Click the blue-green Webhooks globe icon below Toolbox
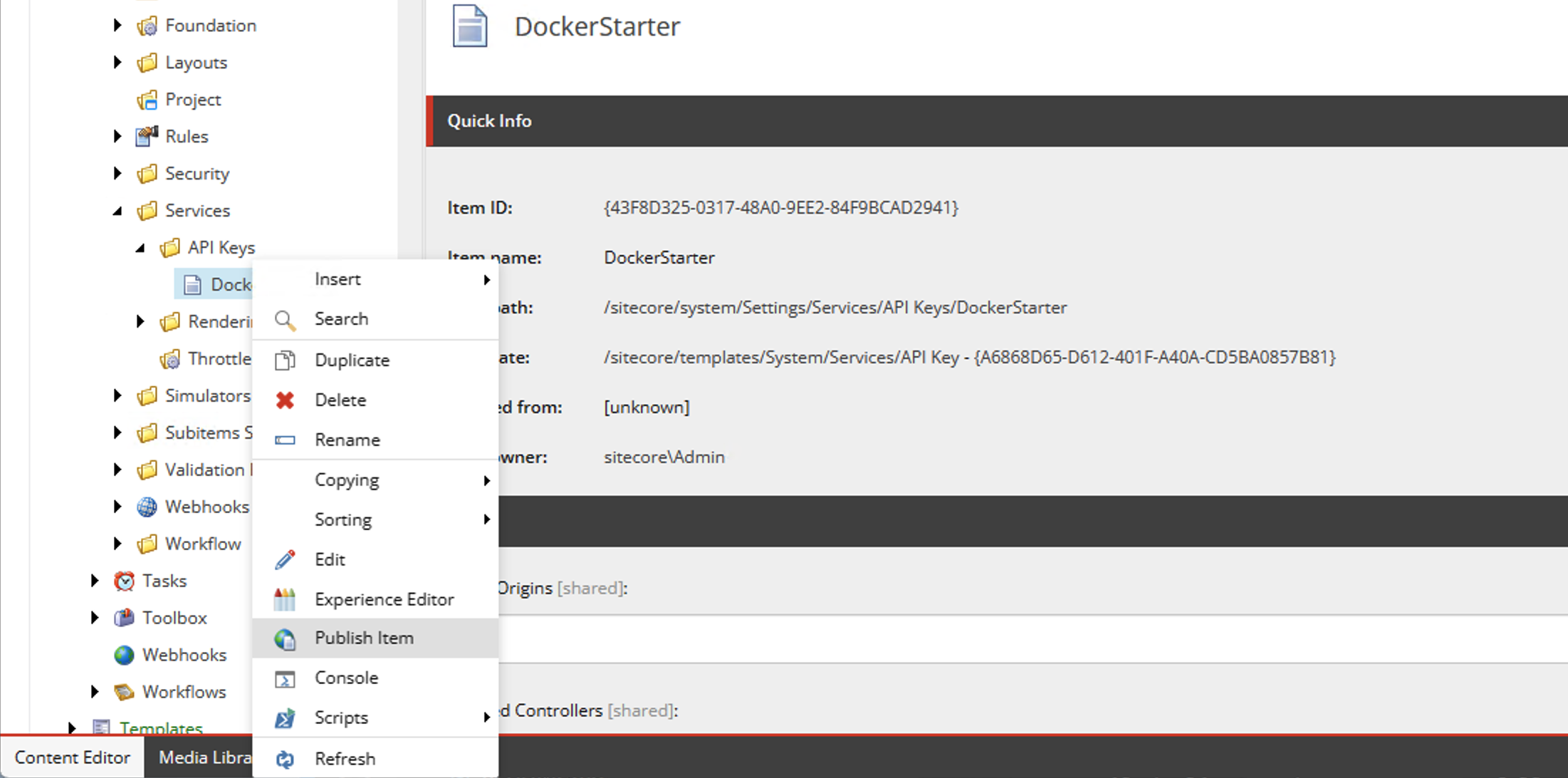This screenshot has height=778, width=1568. tap(125, 655)
